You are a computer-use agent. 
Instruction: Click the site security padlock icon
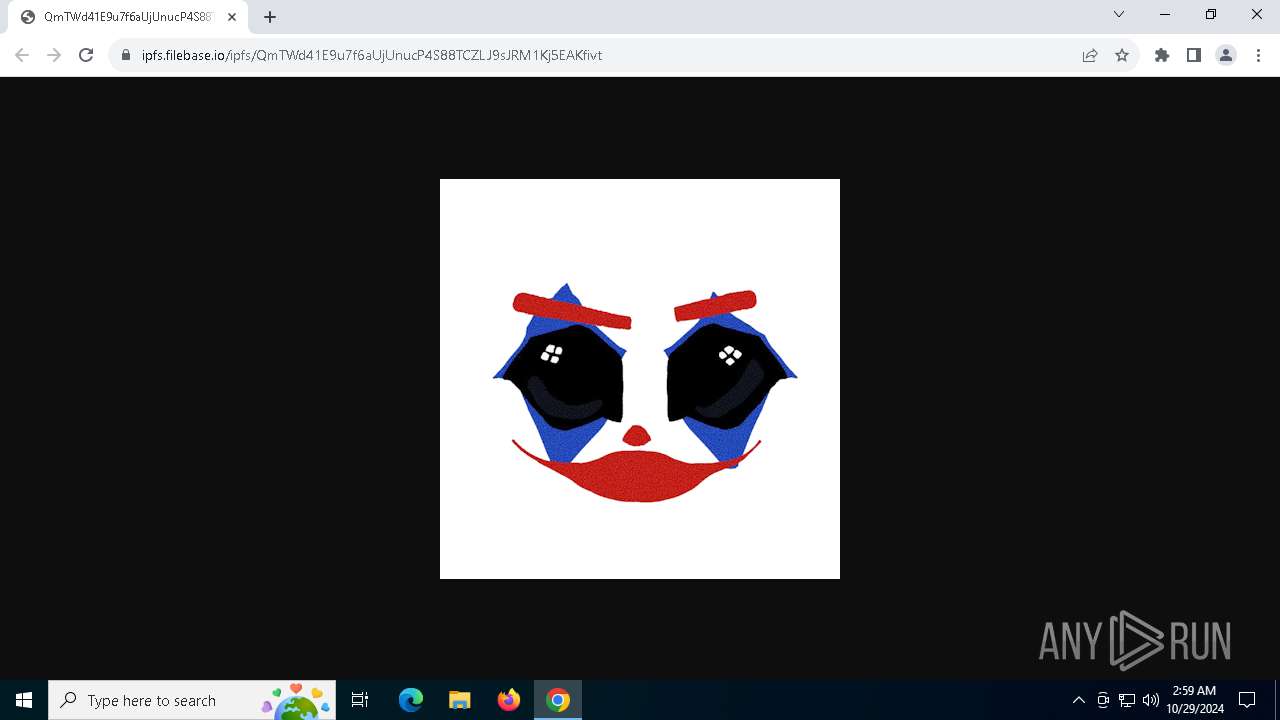click(126, 55)
